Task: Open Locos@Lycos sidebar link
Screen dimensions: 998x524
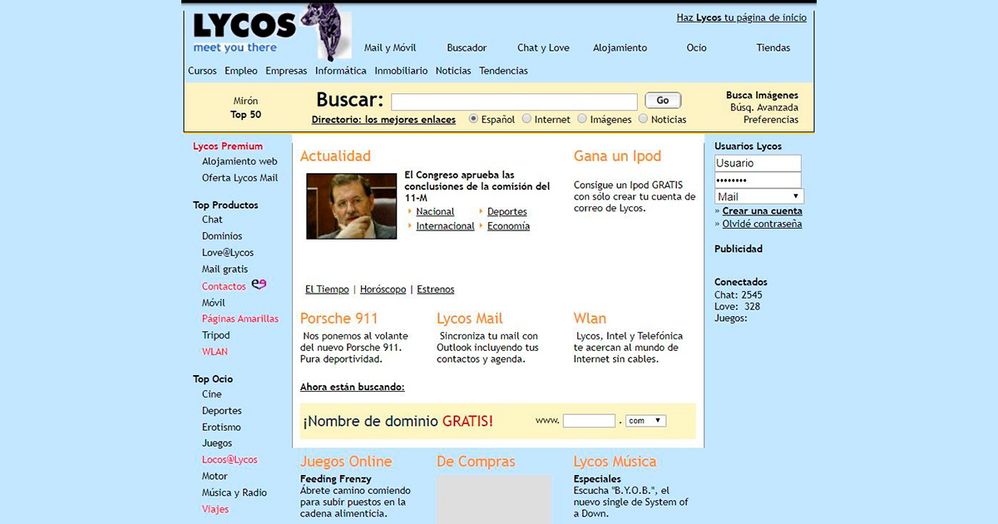Action: click(x=230, y=460)
